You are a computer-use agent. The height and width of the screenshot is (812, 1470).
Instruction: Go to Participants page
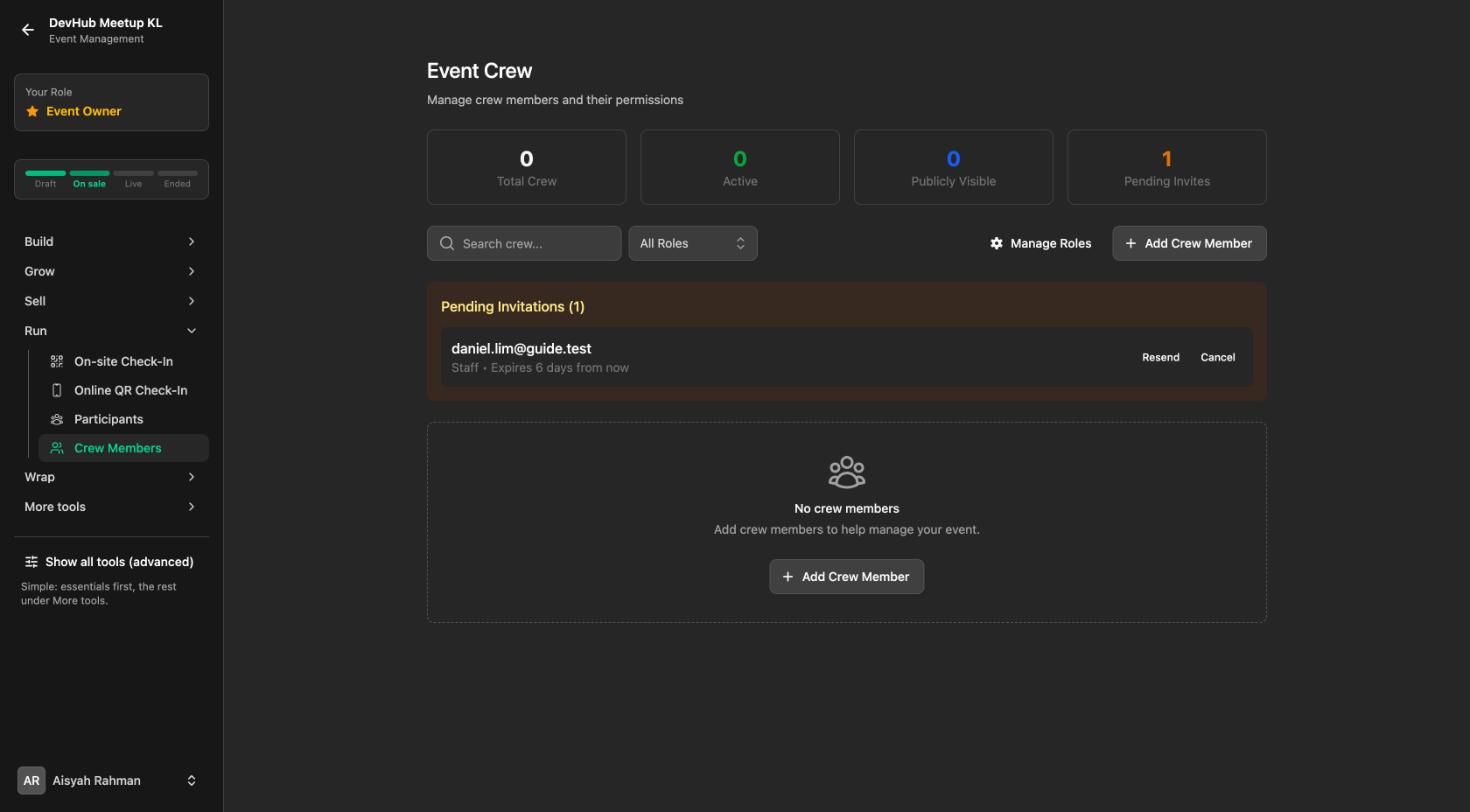click(x=123, y=419)
